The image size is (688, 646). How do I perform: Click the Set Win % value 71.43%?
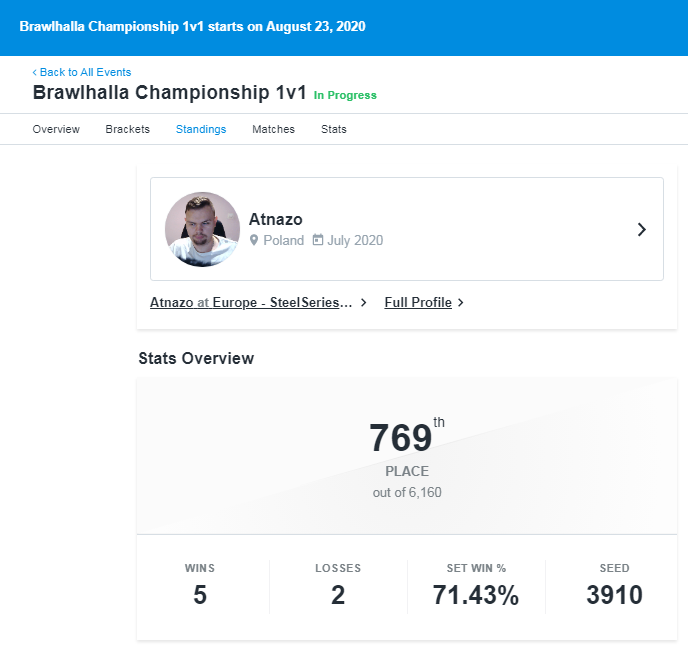click(x=476, y=595)
